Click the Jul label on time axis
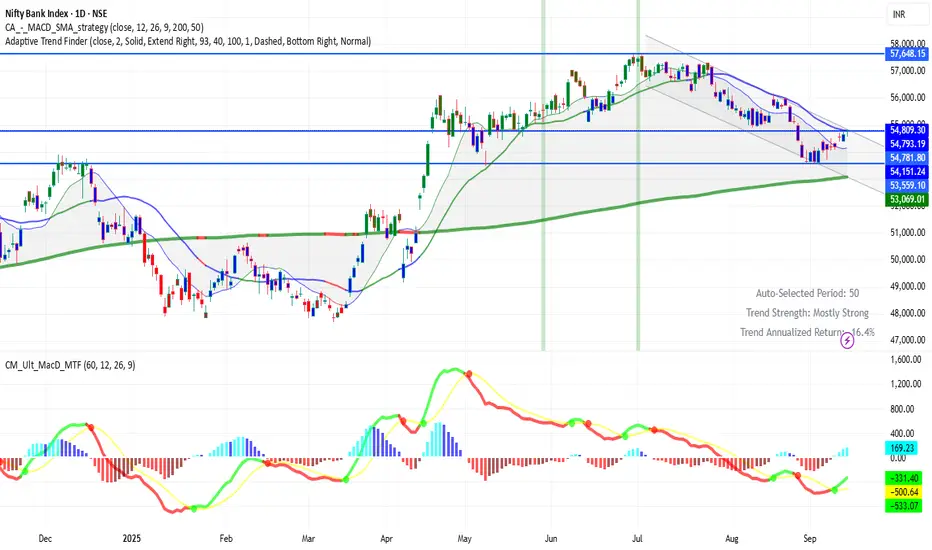The width and height of the screenshot is (932, 550). pyautogui.click(x=637, y=539)
